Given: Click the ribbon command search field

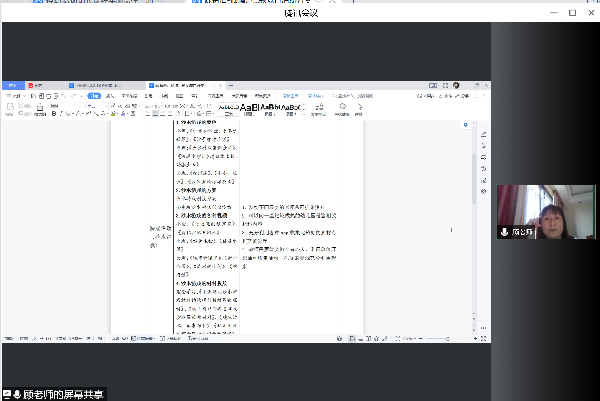Looking at the screenshot, I should coord(353,96).
